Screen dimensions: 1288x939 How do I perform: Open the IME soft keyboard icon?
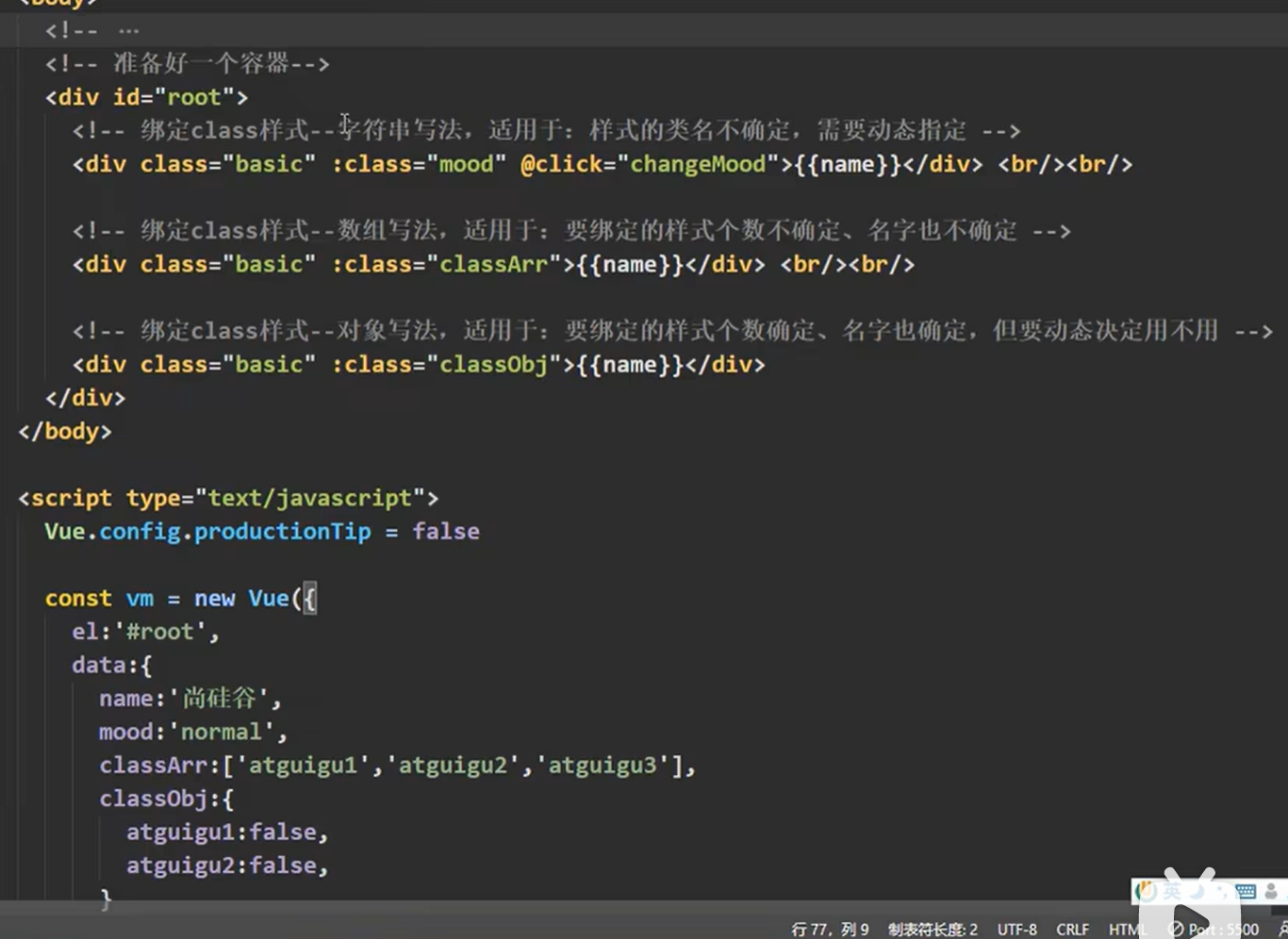point(1246,891)
